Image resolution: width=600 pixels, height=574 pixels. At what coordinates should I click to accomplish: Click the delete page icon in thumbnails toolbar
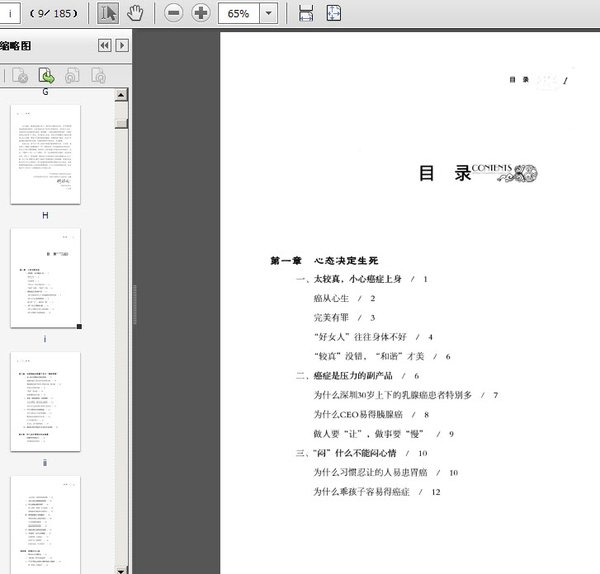click(20, 75)
